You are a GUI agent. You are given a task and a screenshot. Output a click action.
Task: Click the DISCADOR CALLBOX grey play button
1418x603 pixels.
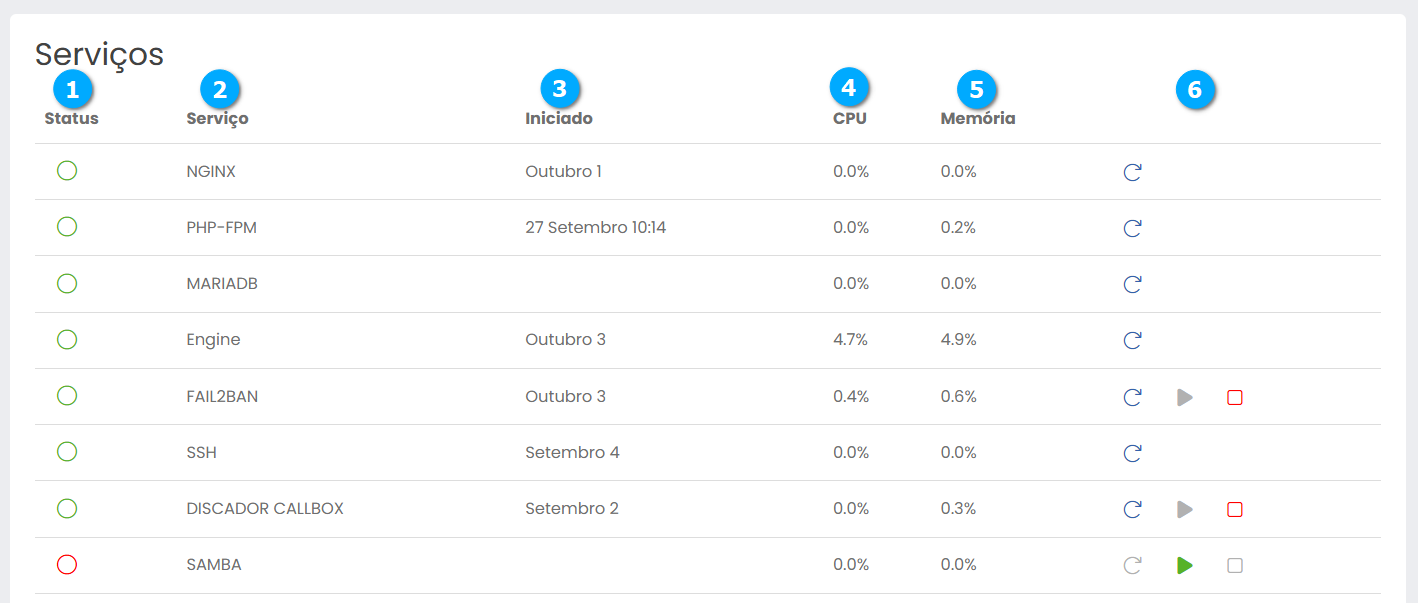(x=1185, y=509)
